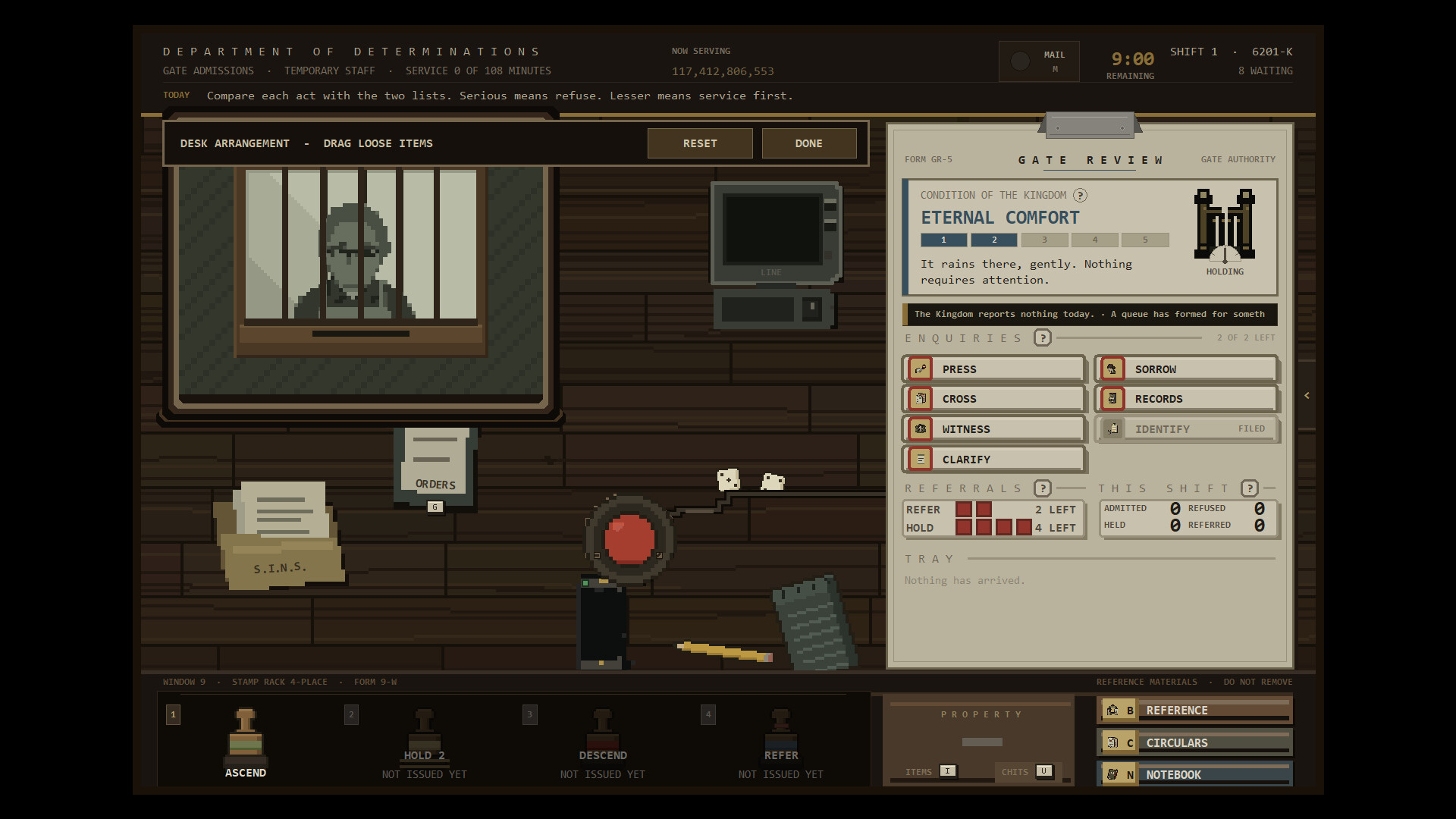Switch to the CHITS property tab

click(x=1028, y=772)
